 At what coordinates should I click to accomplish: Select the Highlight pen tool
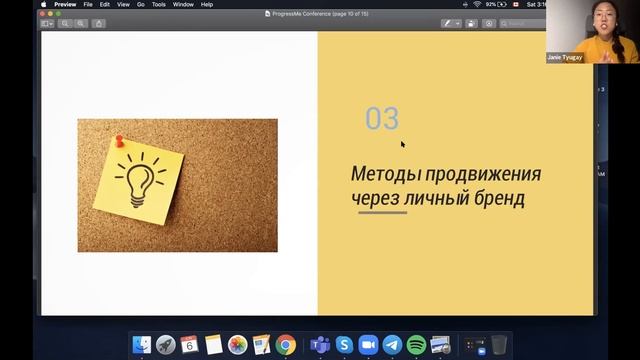pos(447,24)
